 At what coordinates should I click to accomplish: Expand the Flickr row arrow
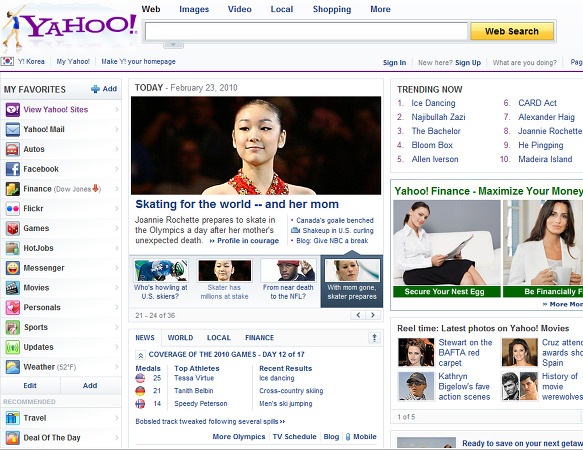[117, 209]
